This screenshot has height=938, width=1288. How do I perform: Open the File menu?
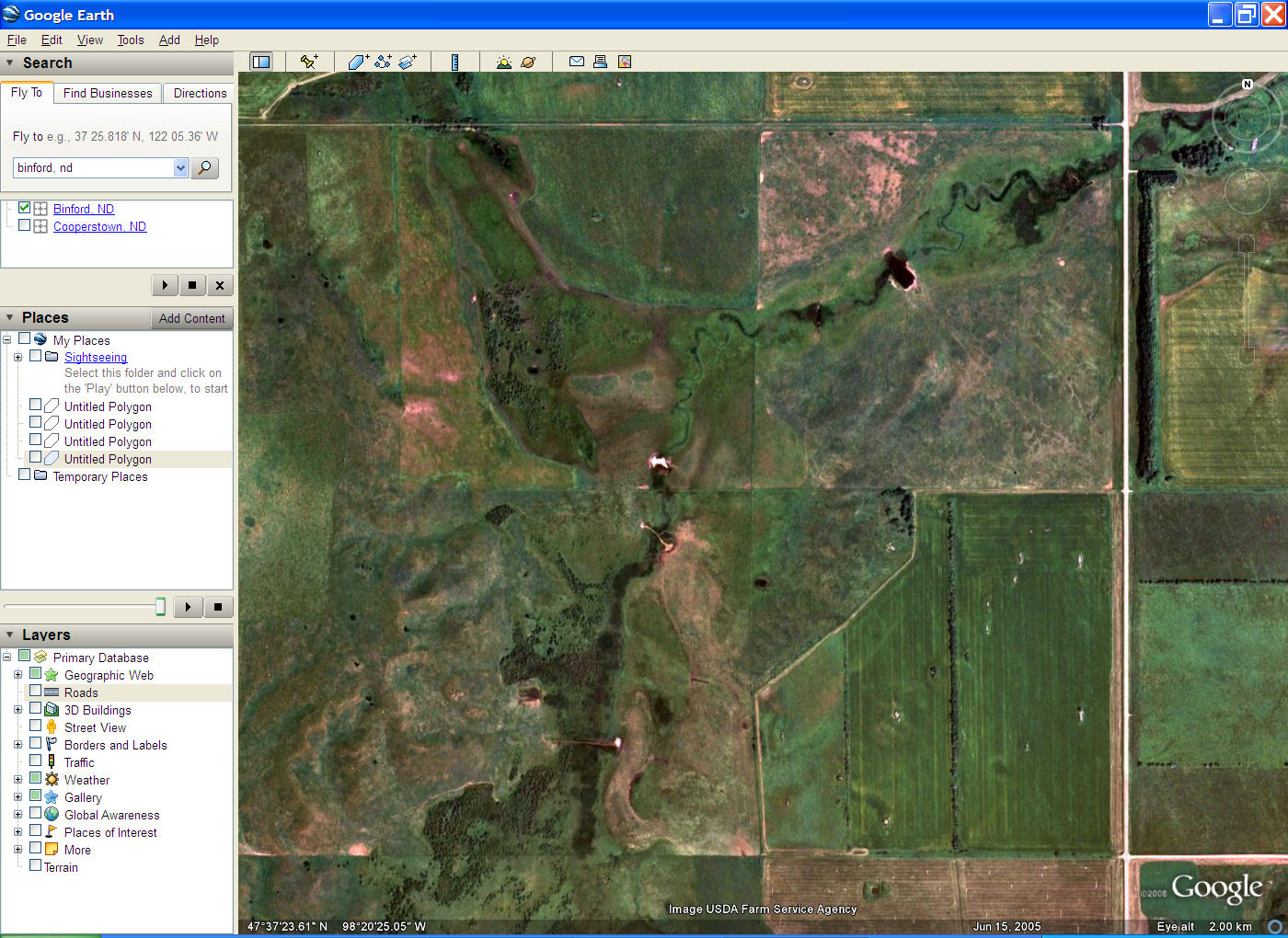(x=17, y=40)
